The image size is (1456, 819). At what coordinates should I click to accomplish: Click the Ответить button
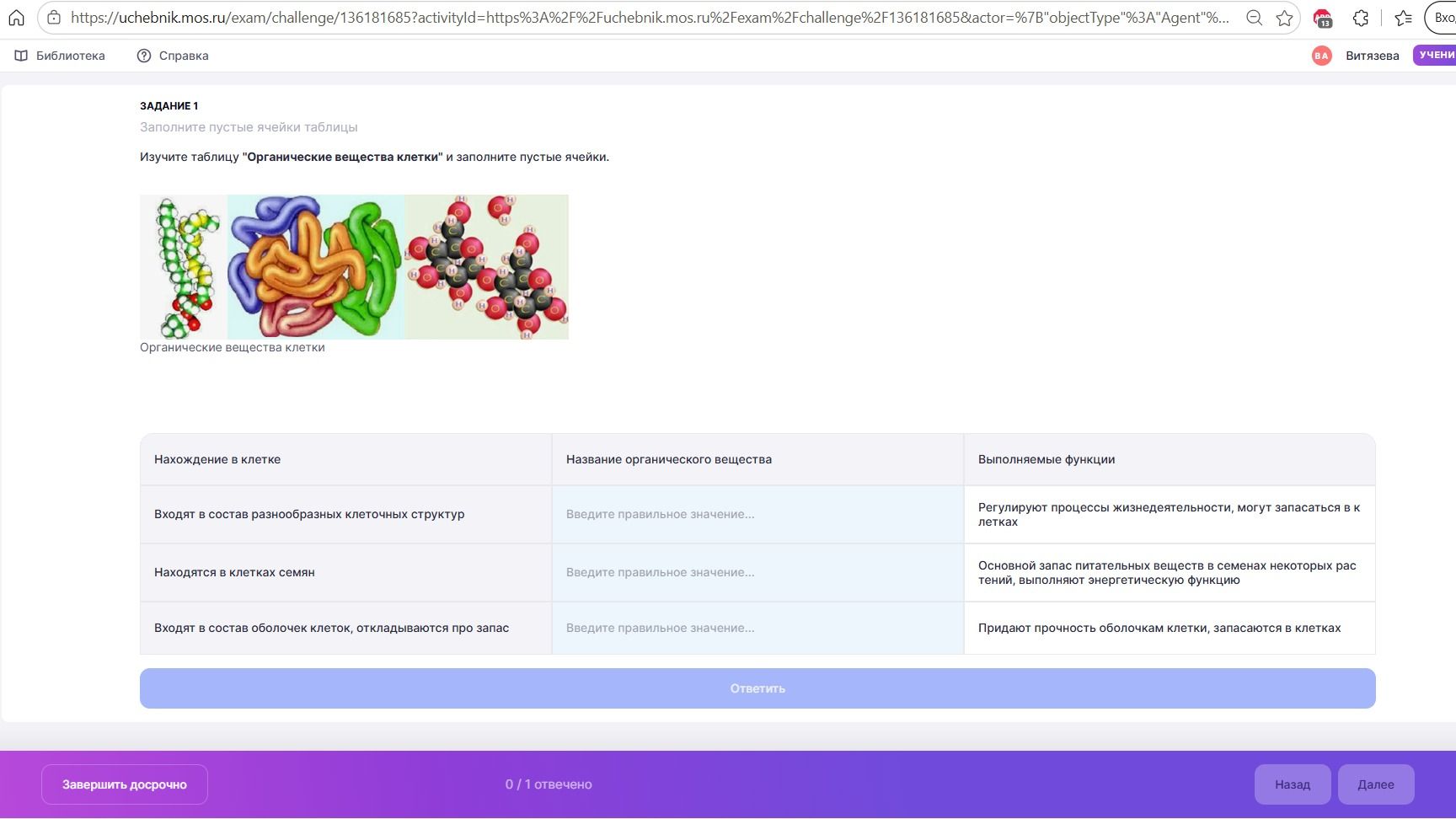(x=757, y=688)
